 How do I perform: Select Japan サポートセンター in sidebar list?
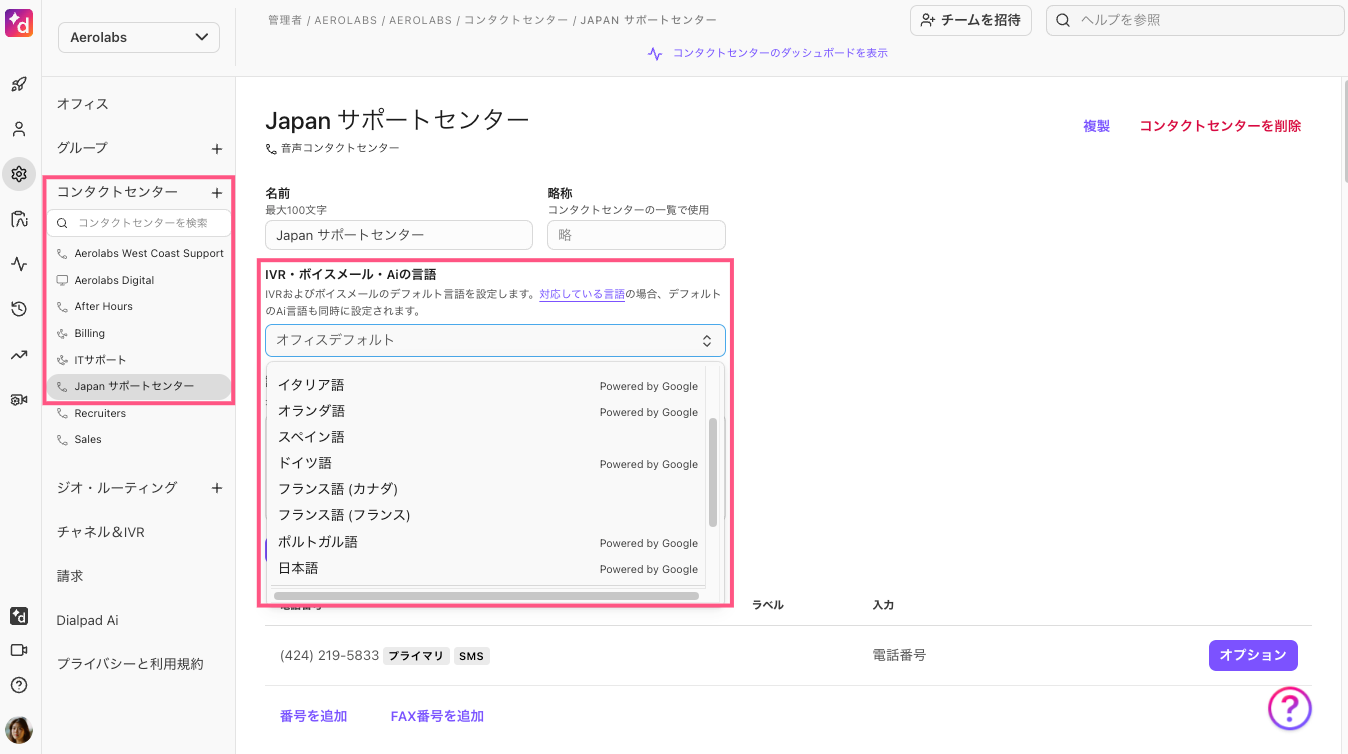140,386
